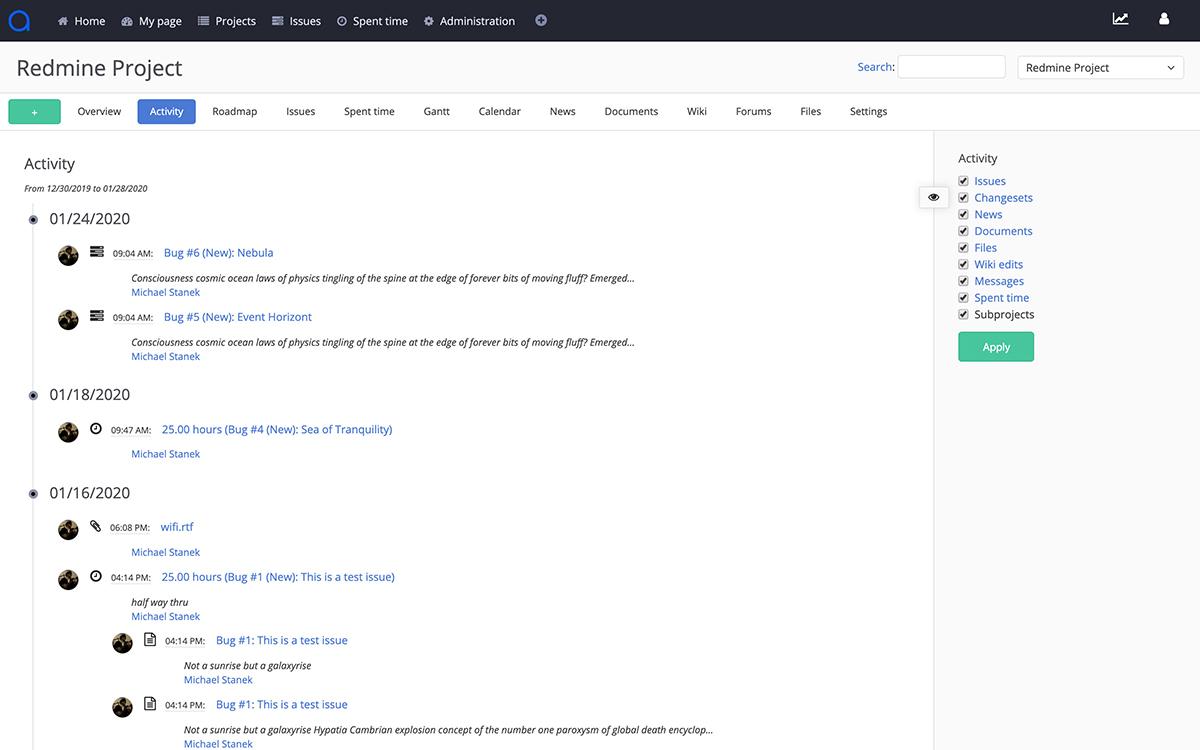Uncheck the Subprojects checkbox
Screen dimensions: 1200x750
964,314
